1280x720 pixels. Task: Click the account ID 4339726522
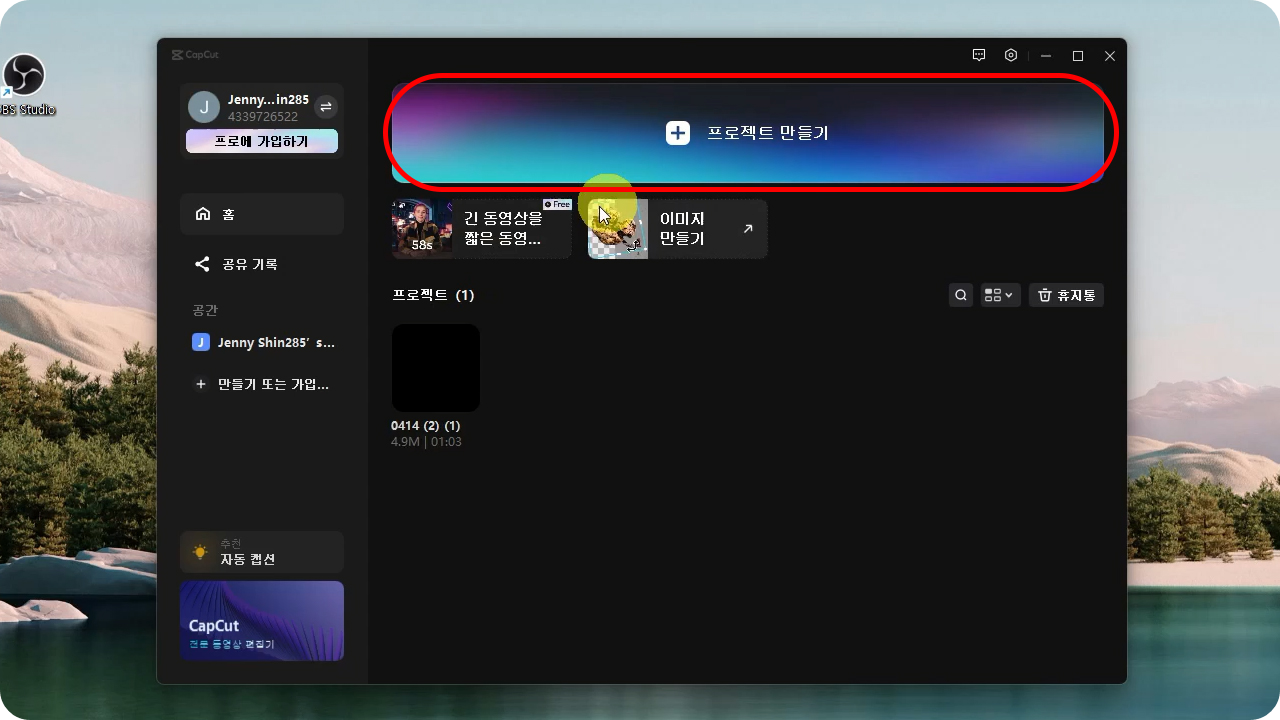tap(263, 117)
